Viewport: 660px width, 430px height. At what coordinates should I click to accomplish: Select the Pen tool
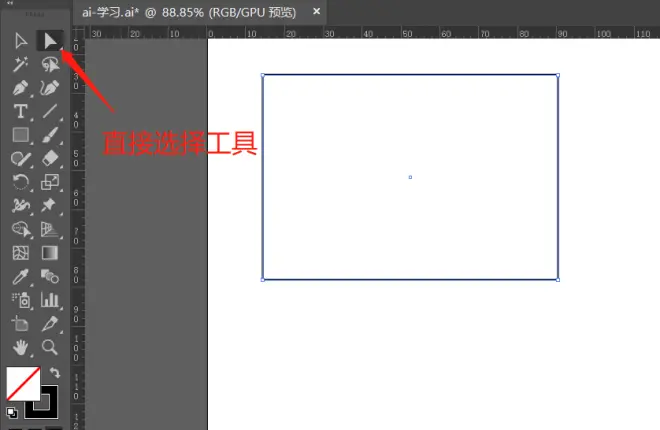(21, 88)
